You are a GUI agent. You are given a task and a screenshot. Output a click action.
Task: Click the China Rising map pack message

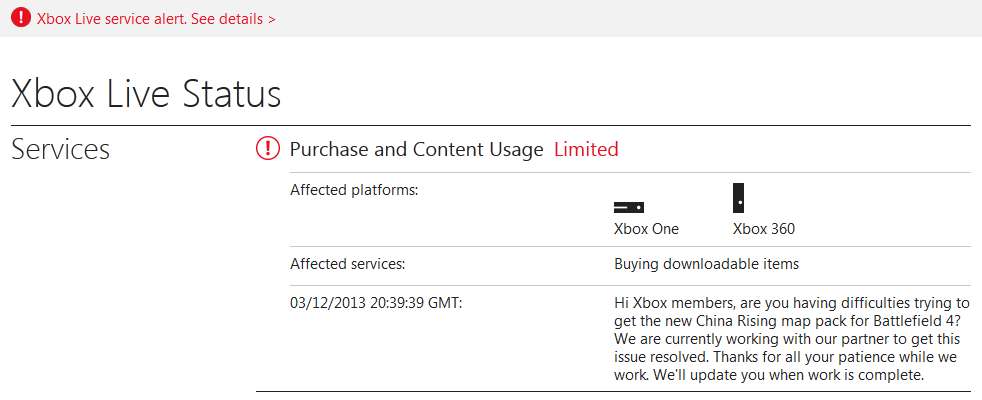(788, 320)
